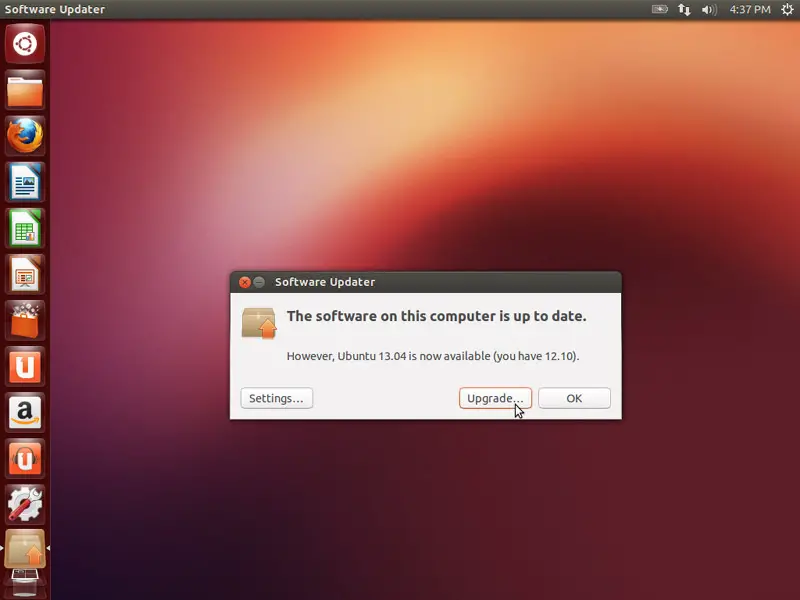The height and width of the screenshot is (600, 800).
Task: Click the package update icon in the dialog
Action: point(259,323)
